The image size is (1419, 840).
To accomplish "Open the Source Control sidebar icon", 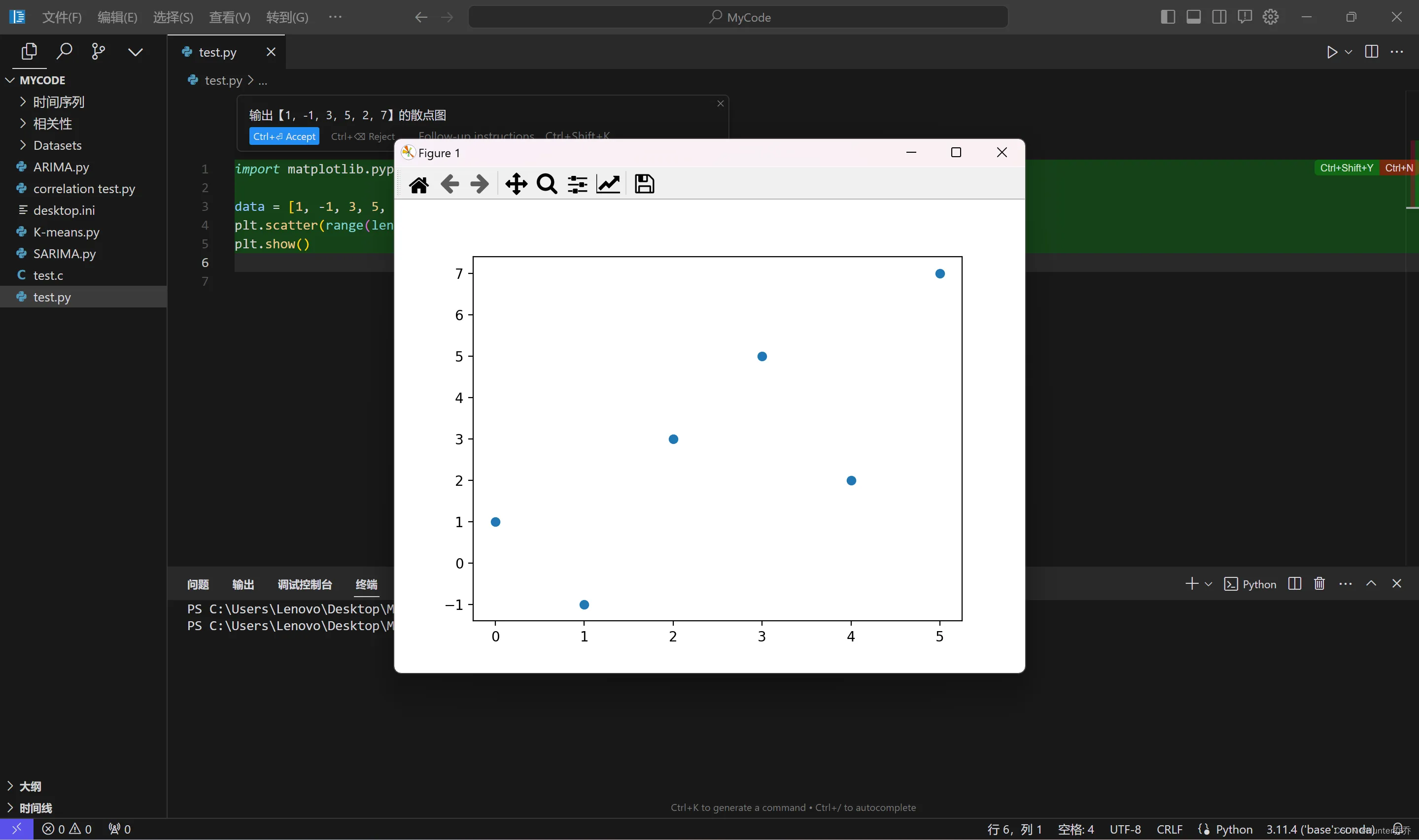I will point(99,52).
